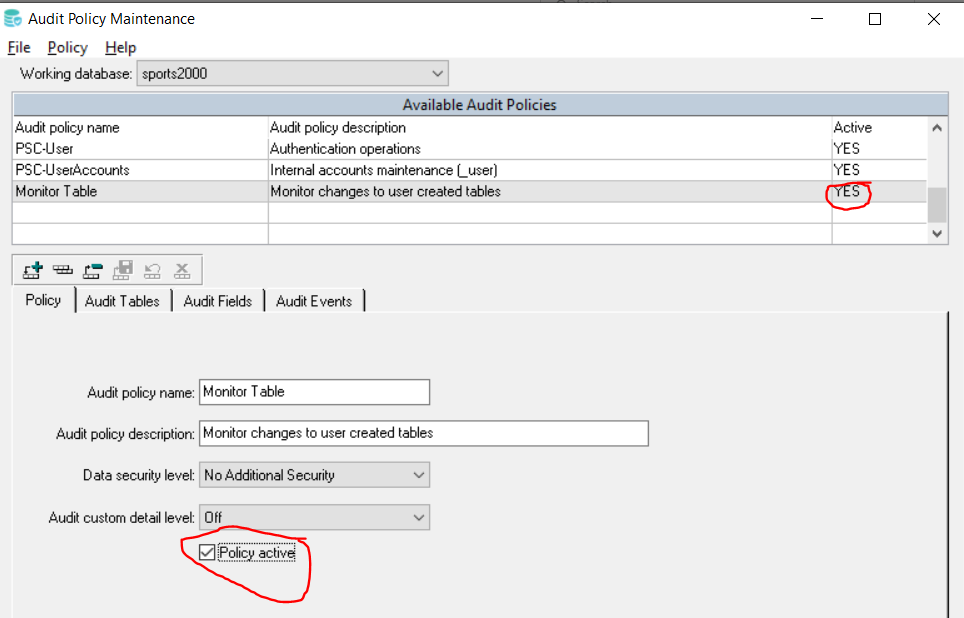964x618 pixels.
Task: Expand the Data security level dropdown
Action: 314,475
